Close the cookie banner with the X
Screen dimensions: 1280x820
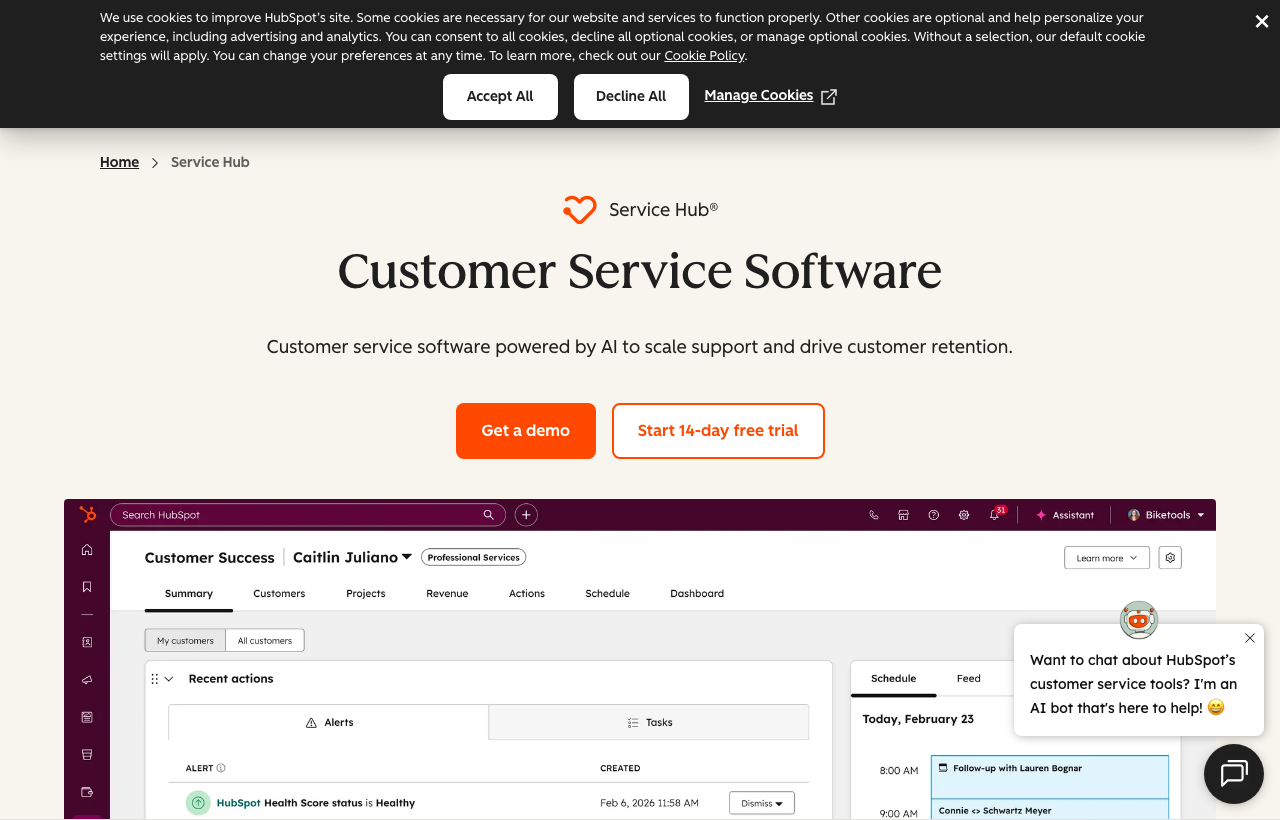click(1262, 21)
